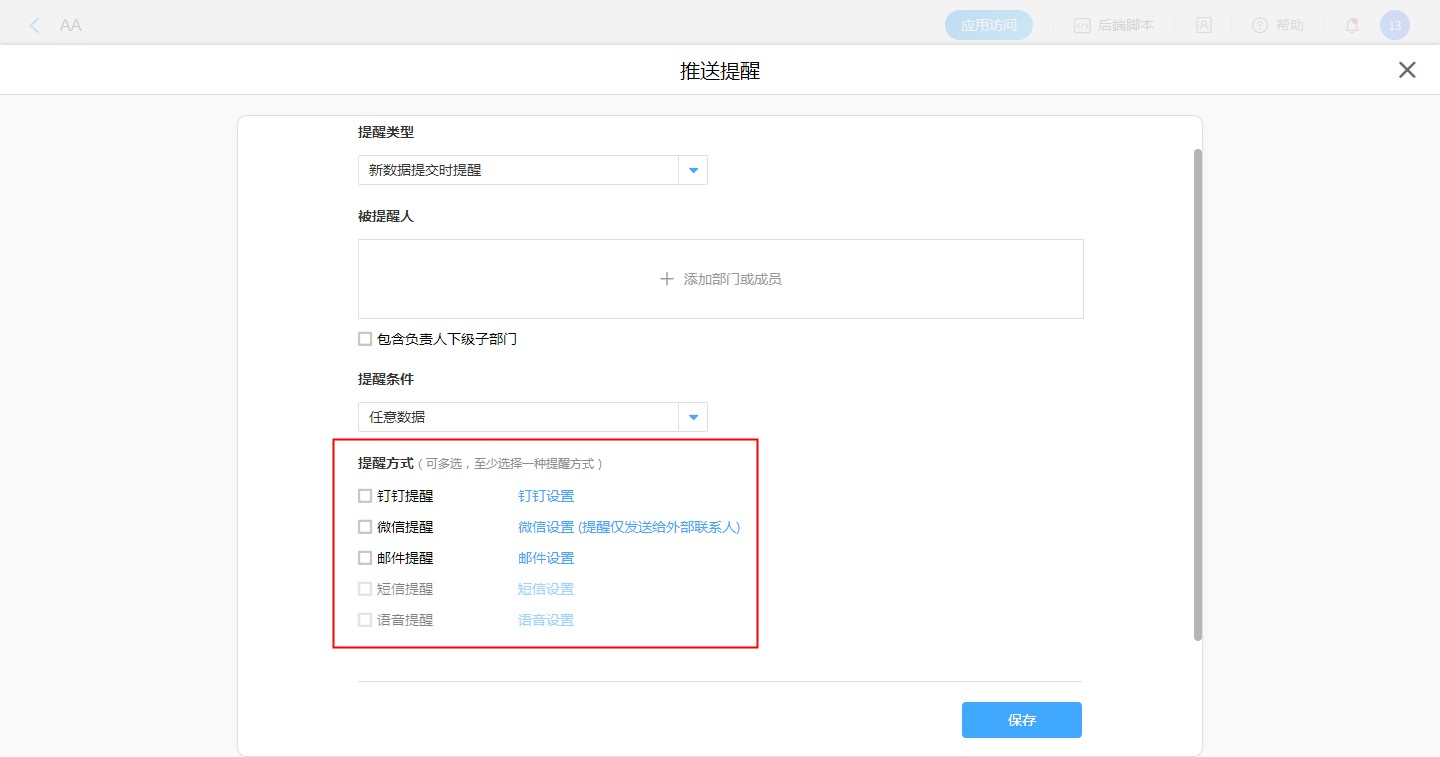This screenshot has width=1440, height=757.
Task: Check the 邮件提醒 option
Action: point(365,558)
